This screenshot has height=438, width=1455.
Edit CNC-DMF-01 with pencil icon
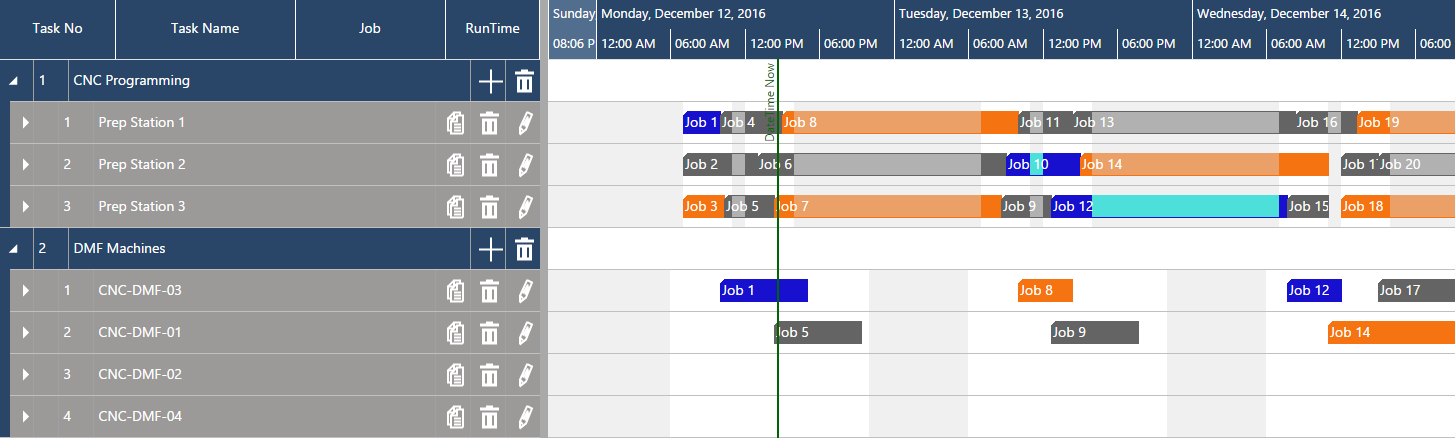525,333
